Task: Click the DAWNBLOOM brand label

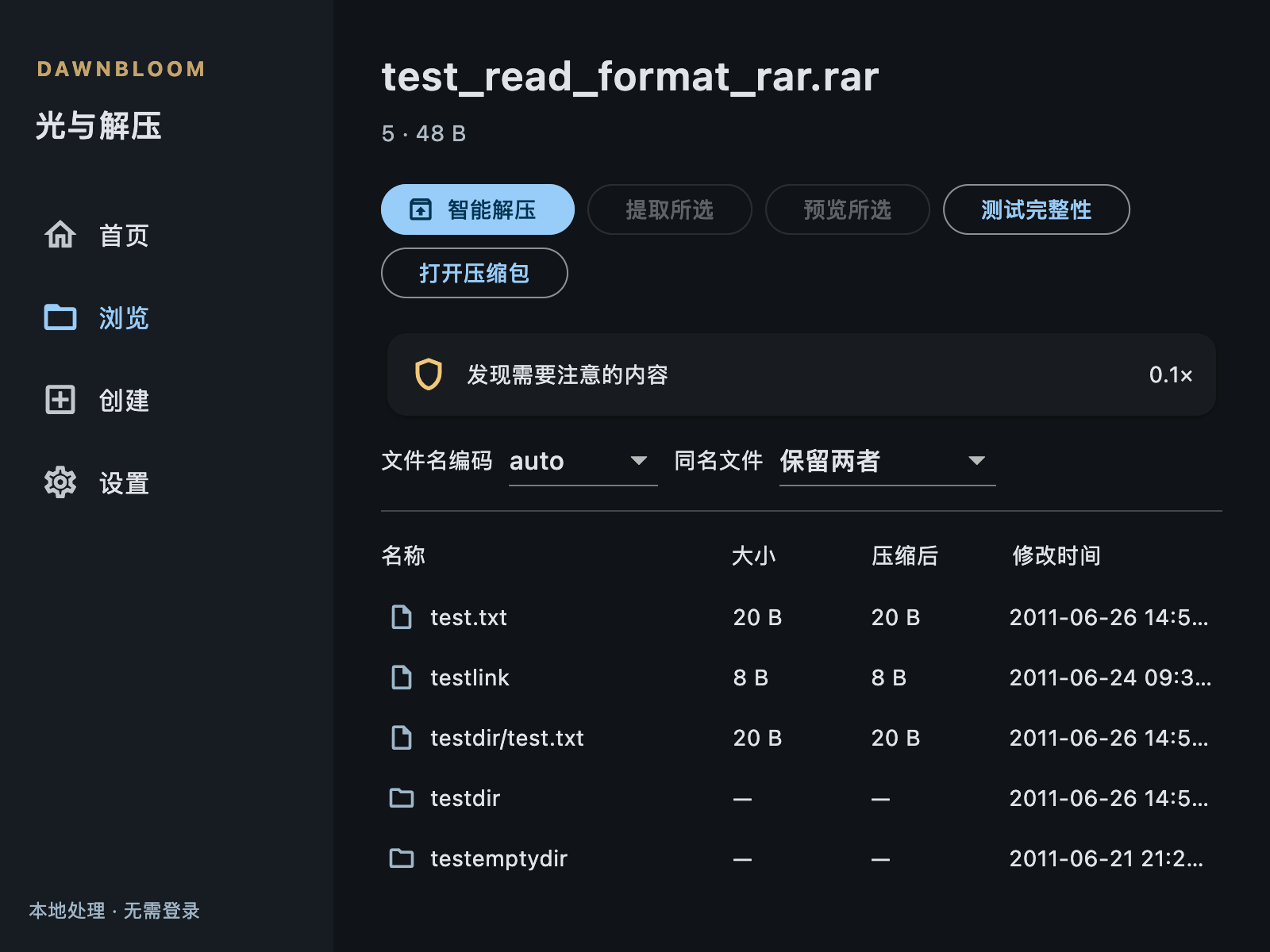Action: pyautogui.click(x=121, y=69)
